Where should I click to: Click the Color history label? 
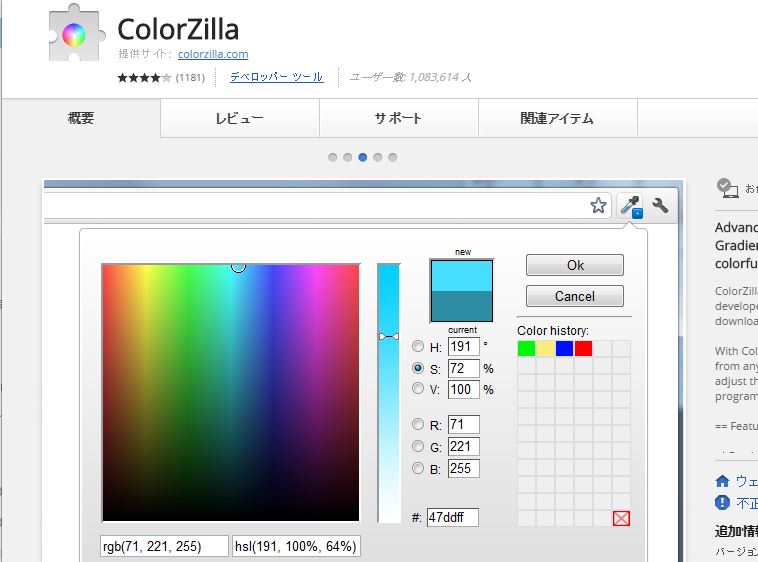click(553, 331)
